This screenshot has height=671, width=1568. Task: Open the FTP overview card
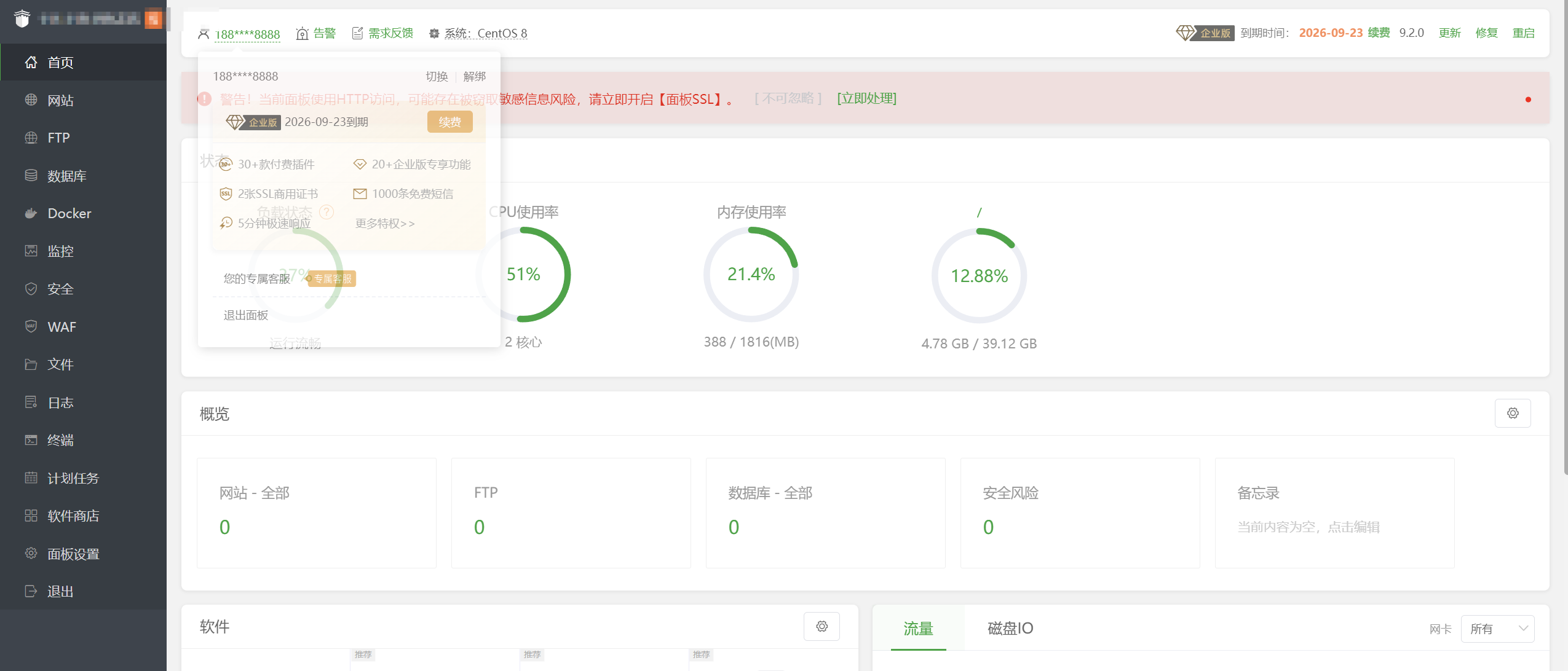point(571,512)
